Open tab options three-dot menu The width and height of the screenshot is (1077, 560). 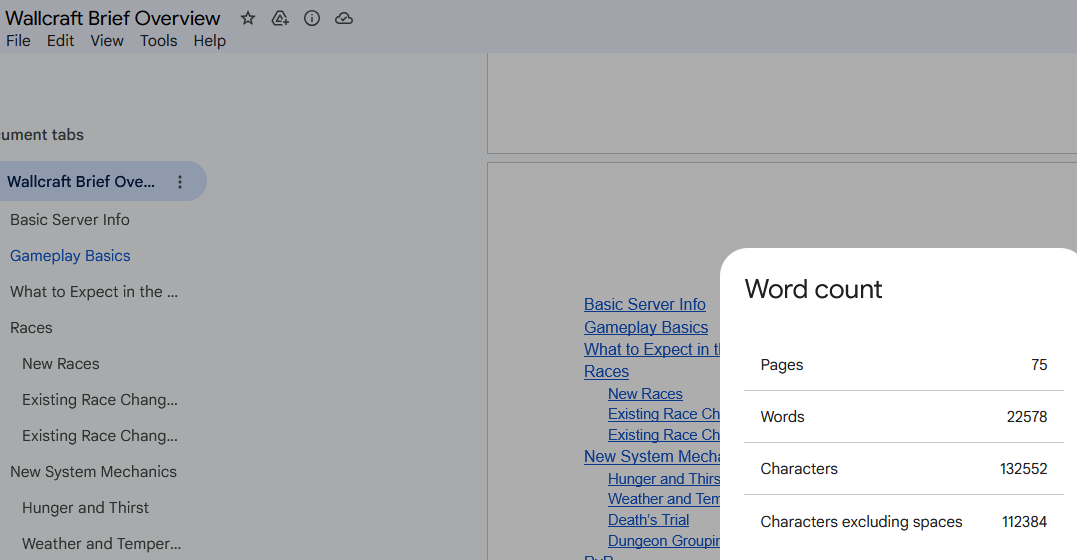click(x=180, y=182)
